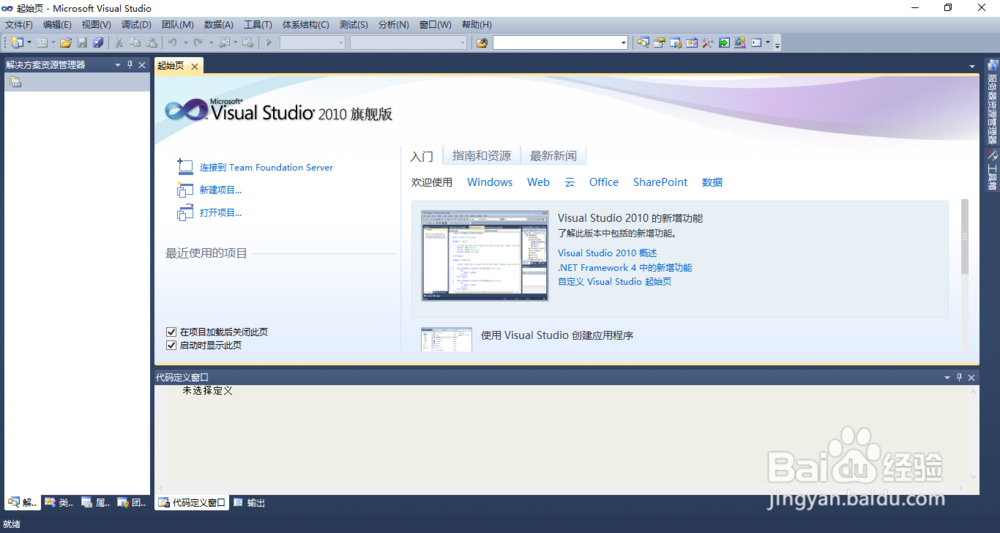Screen dimensions: 1000x533
Task: Open Code Definition Window position dropdown
Action: point(947,377)
